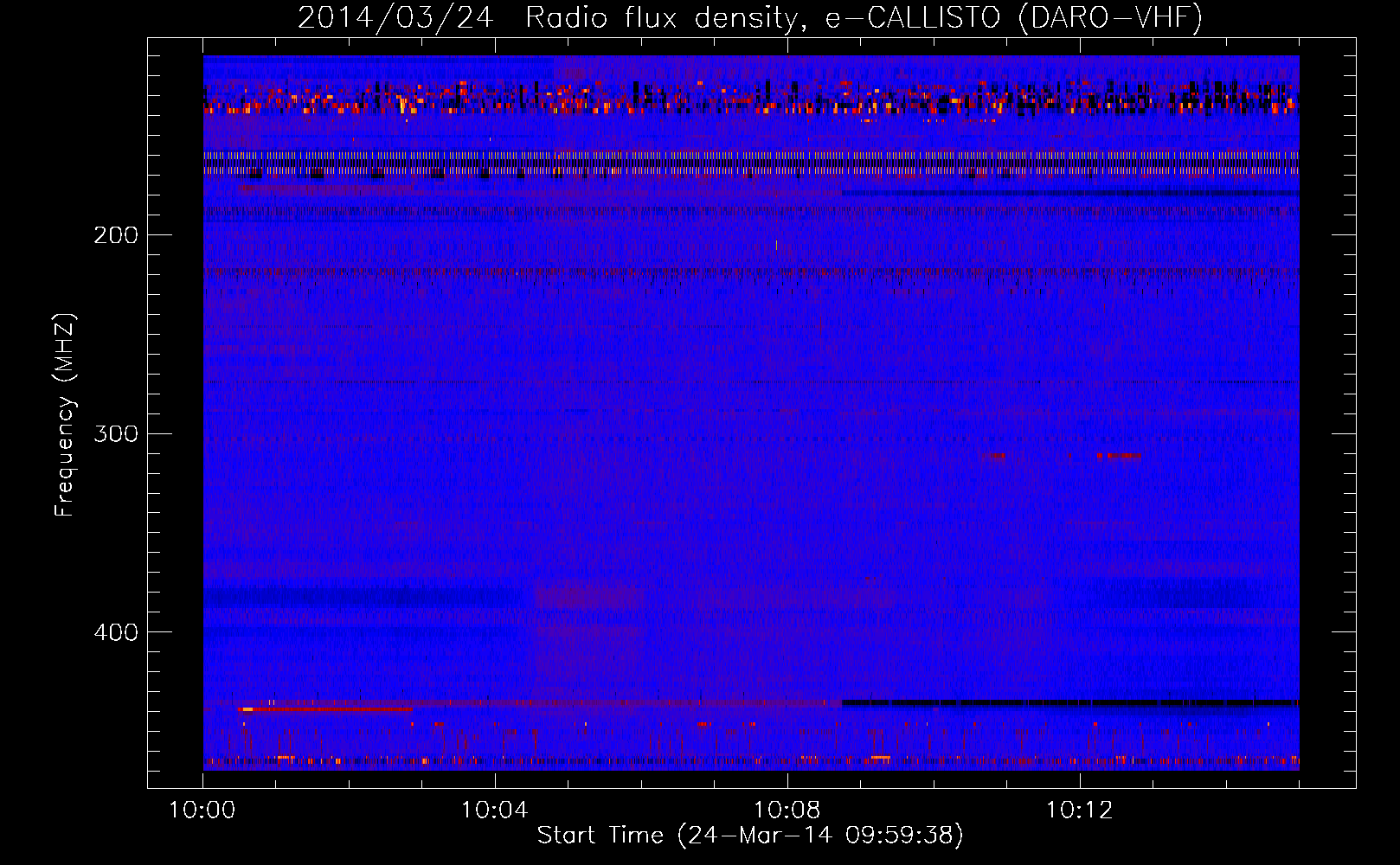Screen dimensions: 1400x865
Task: Click the black horizontal band near 435 MHz after 10:09
Action: click(1070, 703)
